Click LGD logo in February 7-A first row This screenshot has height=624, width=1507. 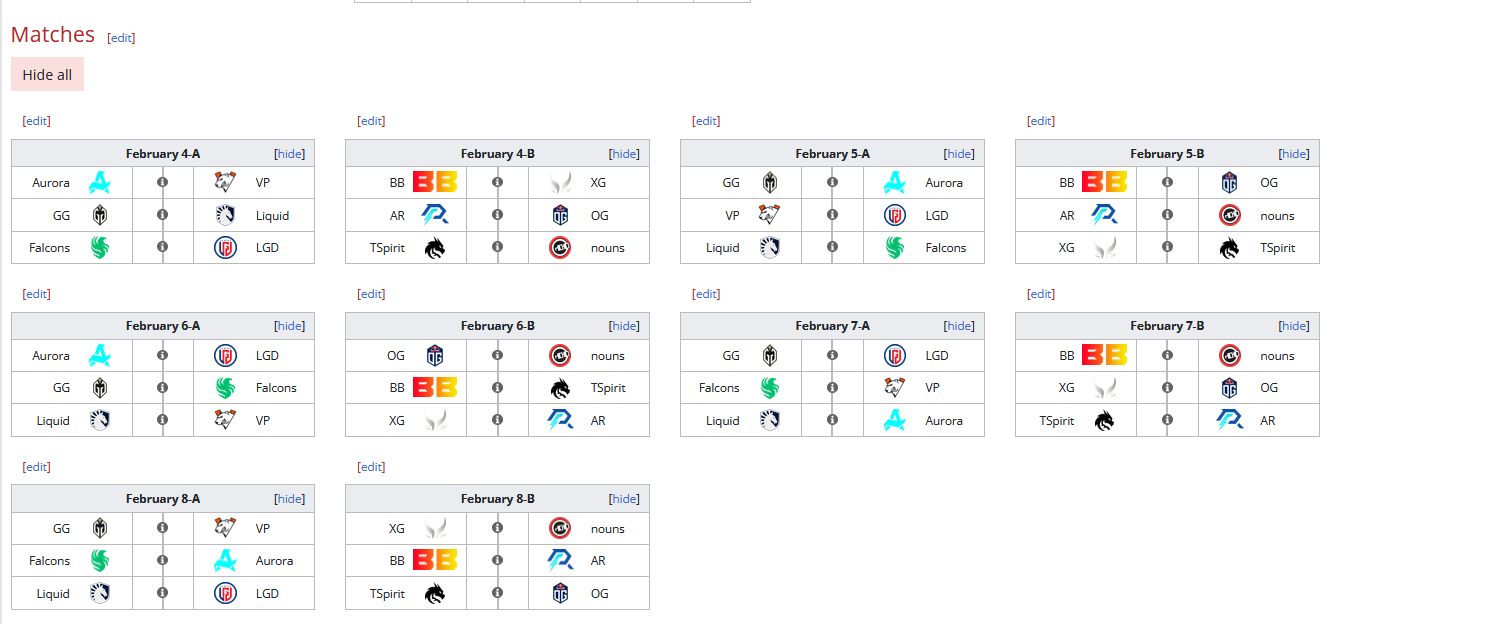click(x=895, y=355)
